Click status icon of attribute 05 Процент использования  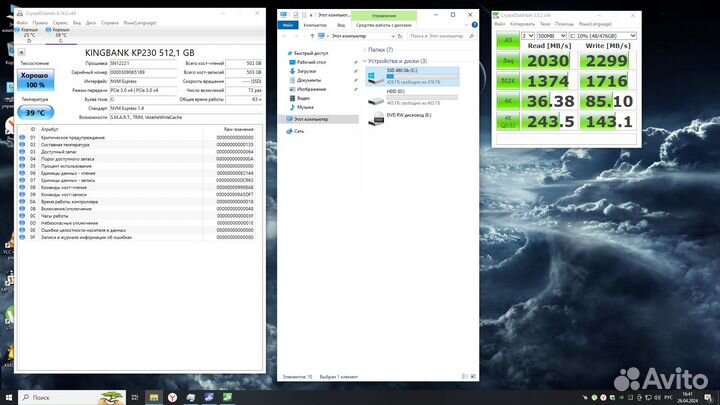[x=22, y=166]
